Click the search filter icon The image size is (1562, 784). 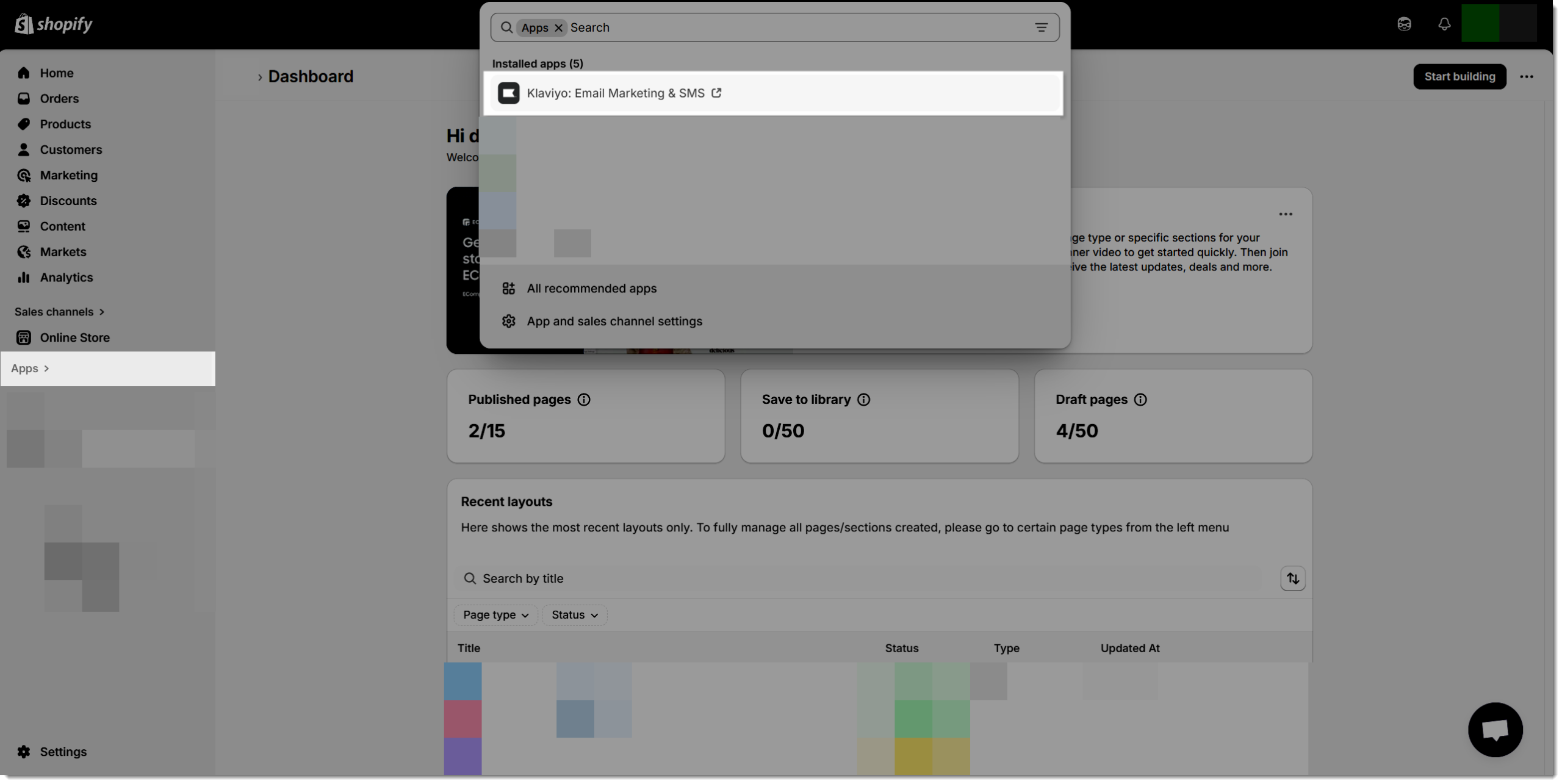tap(1041, 27)
